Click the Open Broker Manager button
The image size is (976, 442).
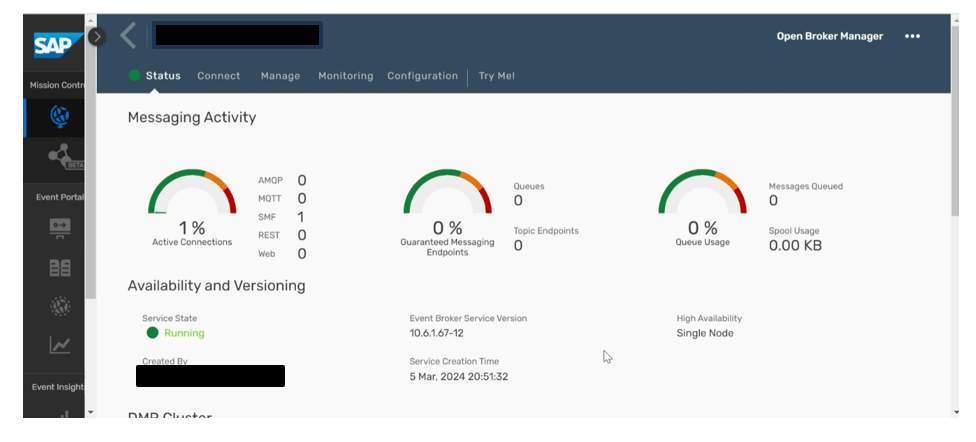tap(830, 36)
